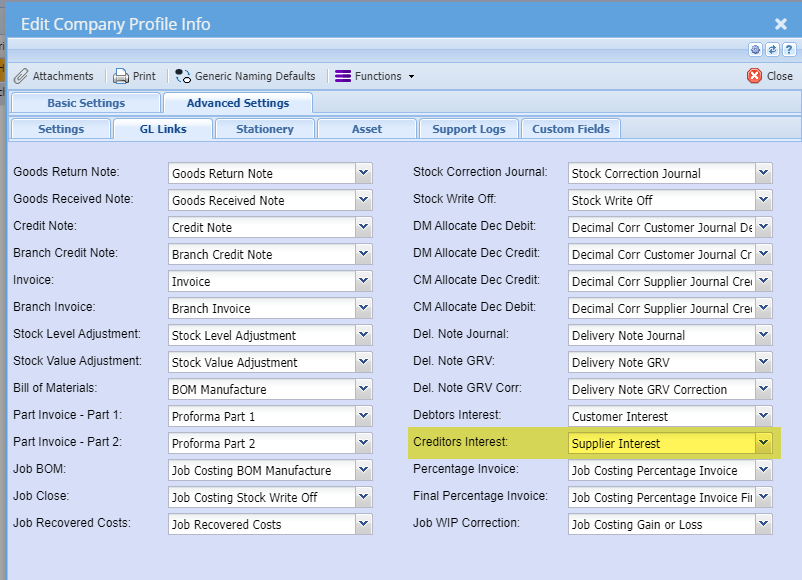Select the Stationery tab

[x=265, y=129]
